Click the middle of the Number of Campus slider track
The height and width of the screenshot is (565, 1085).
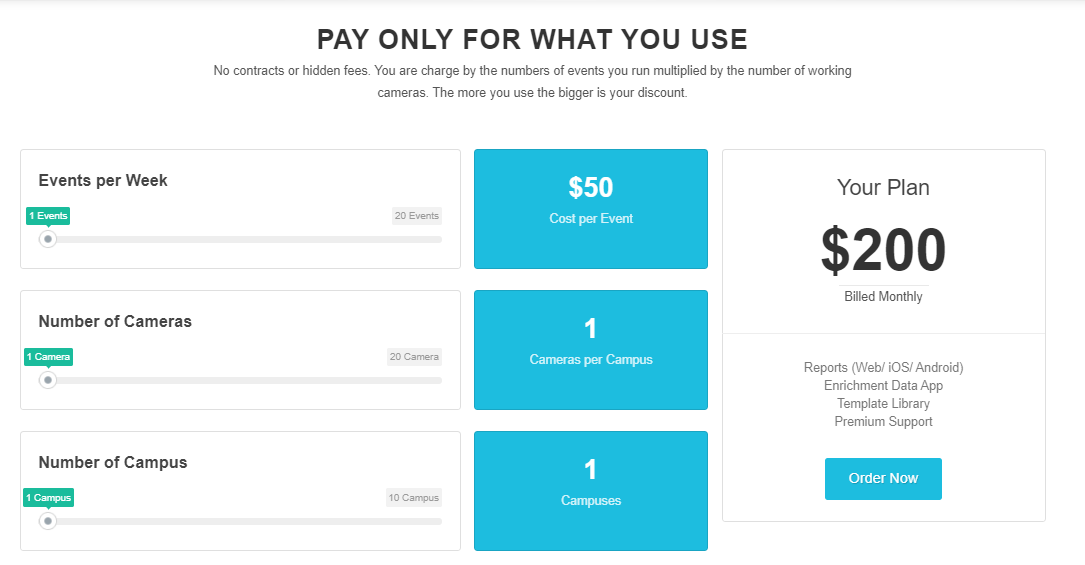click(245, 521)
